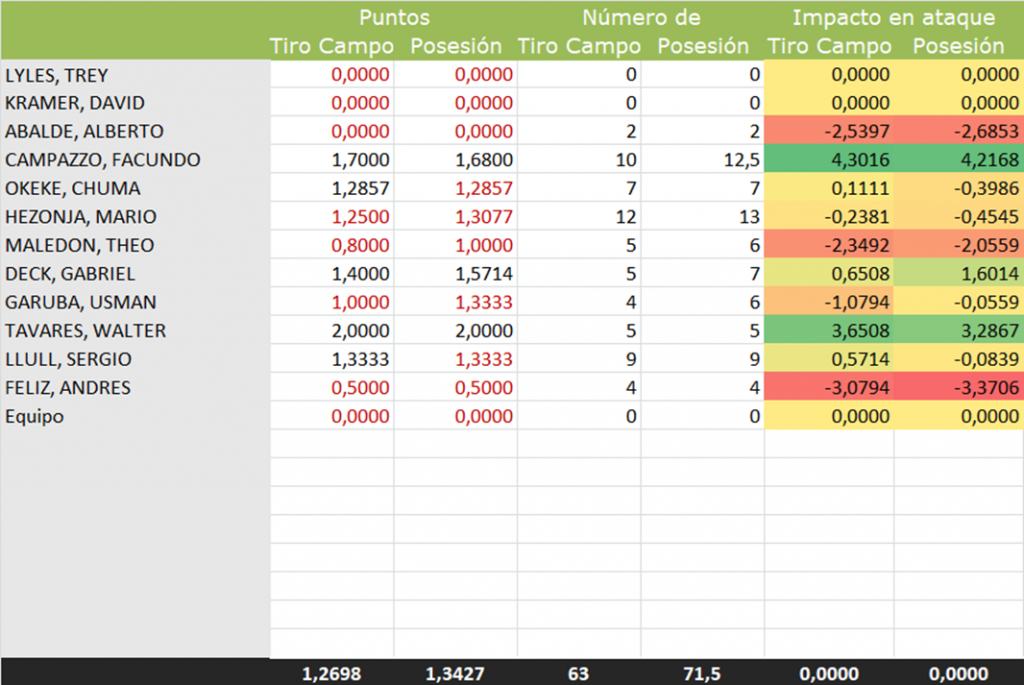Click Deck's 1,6014 impact value
This screenshot has width=1024, height=685.
tap(958, 274)
